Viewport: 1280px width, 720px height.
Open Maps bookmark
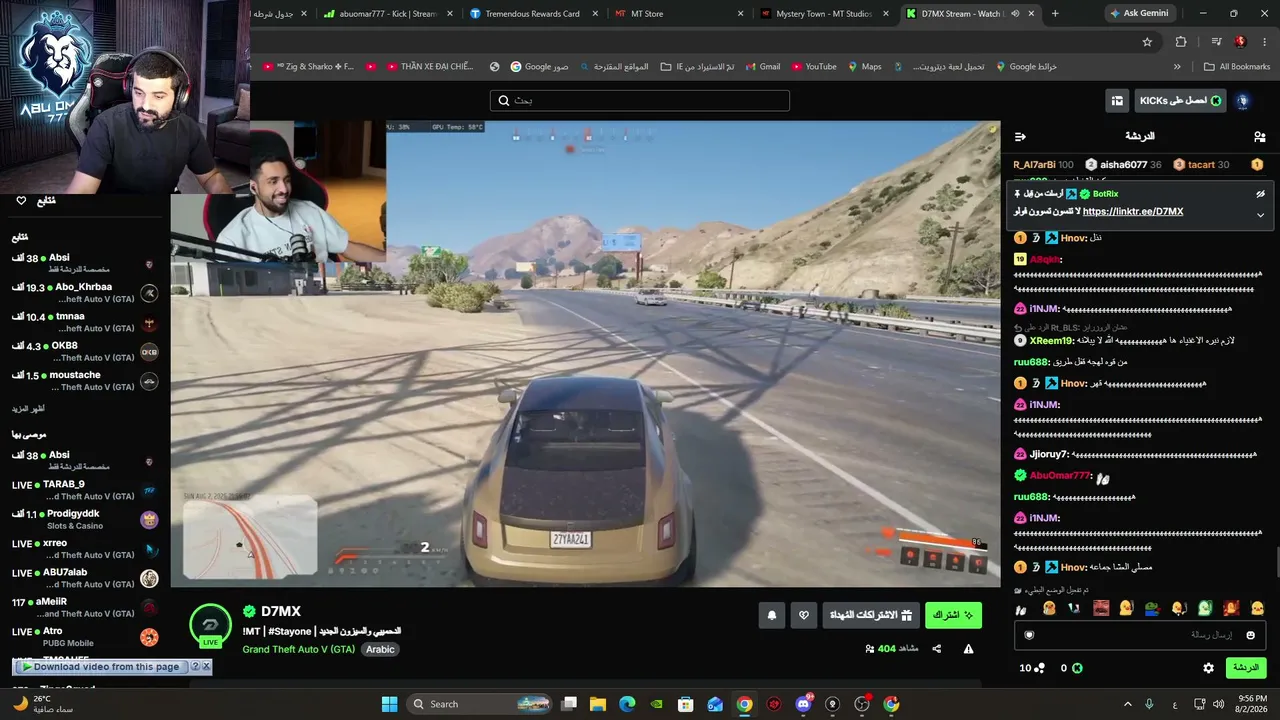[864, 67]
